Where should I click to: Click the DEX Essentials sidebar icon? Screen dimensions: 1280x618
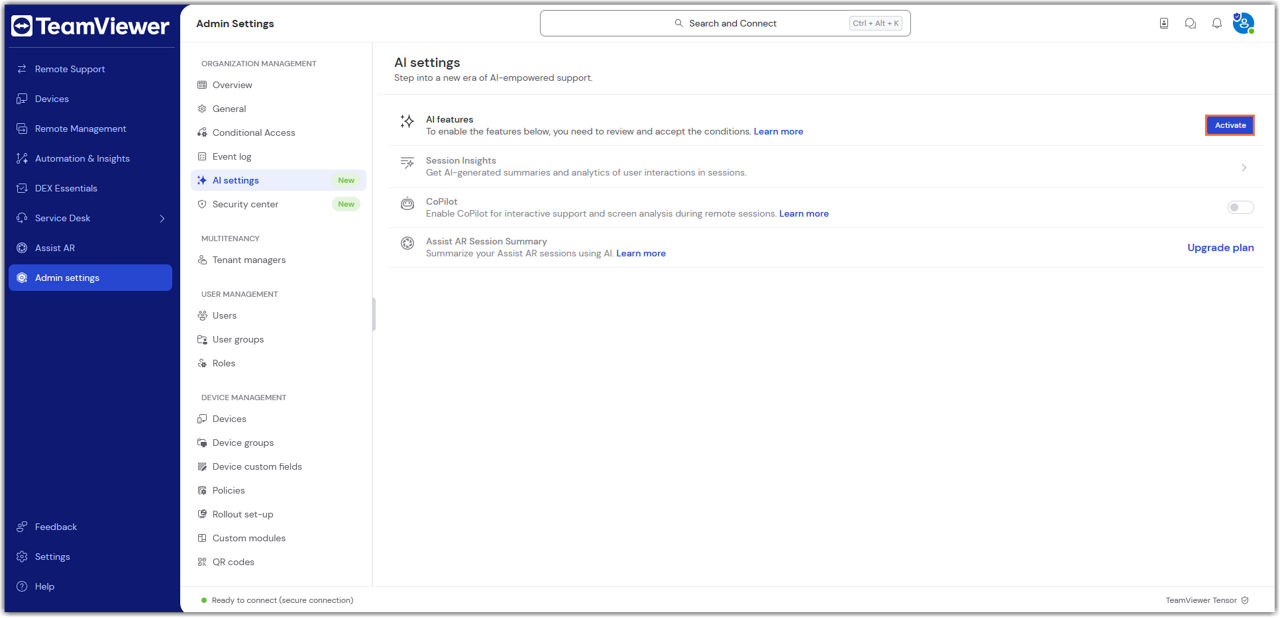[x=22, y=188]
